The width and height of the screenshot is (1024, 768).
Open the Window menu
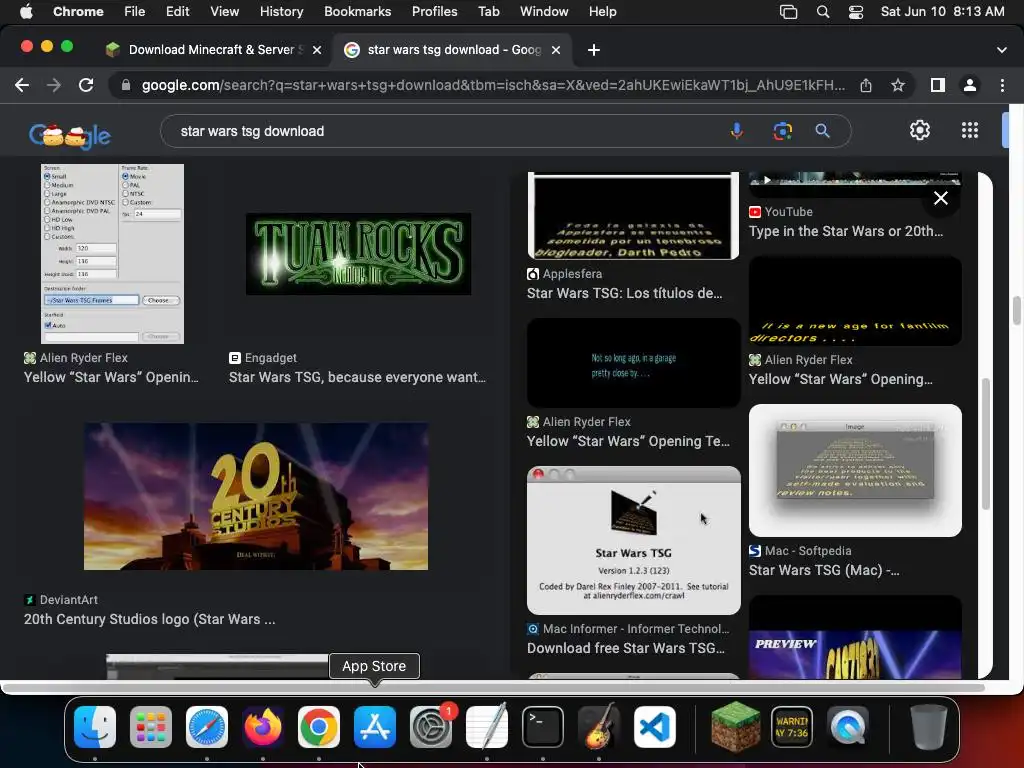click(544, 12)
